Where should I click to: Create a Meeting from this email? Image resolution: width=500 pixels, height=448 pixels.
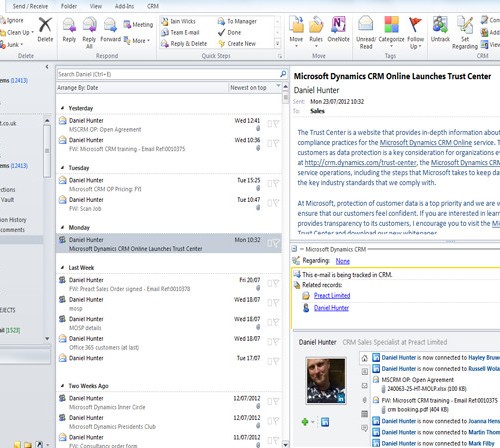[138, 25]
